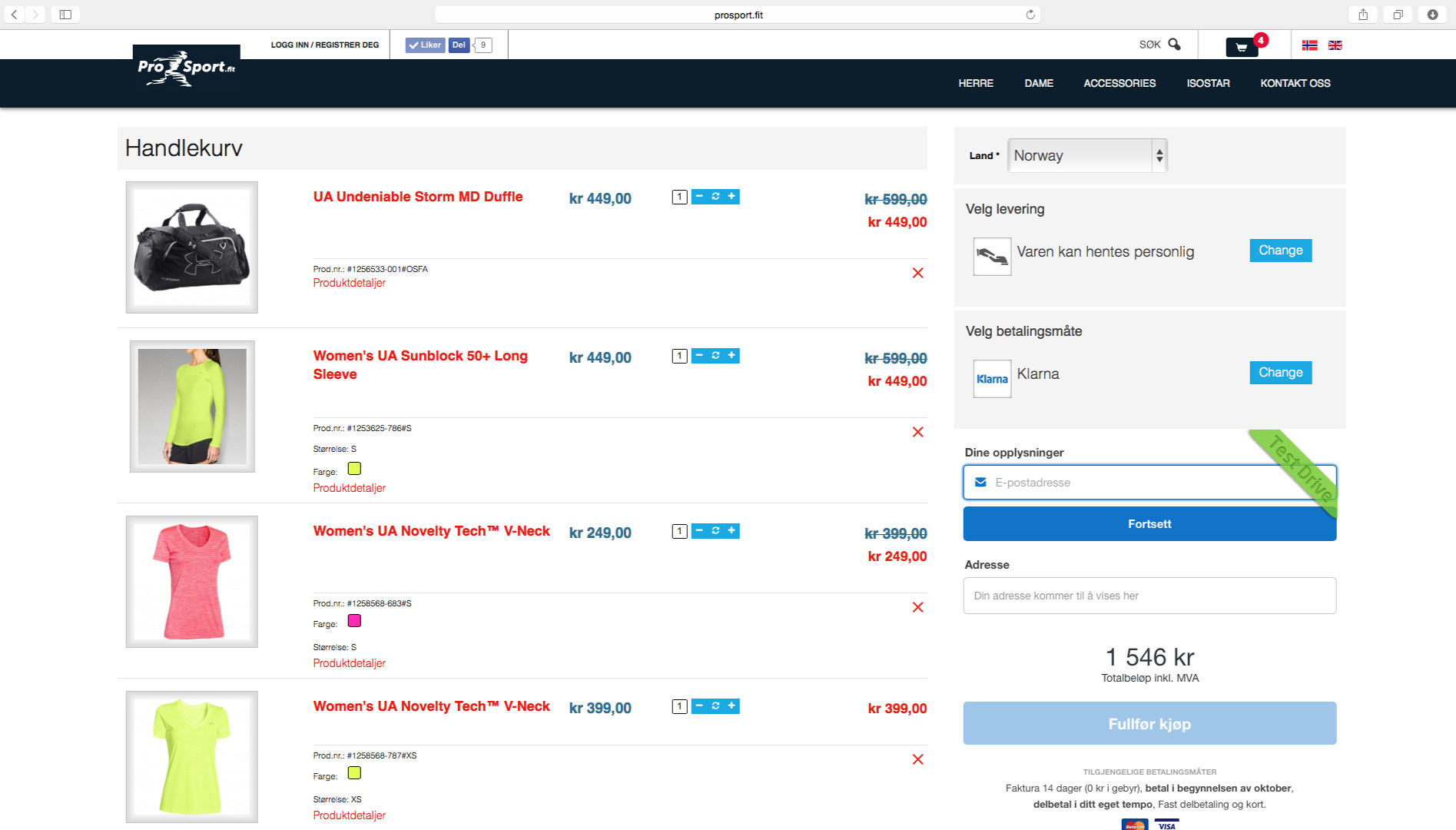Remove Women's UA Sunblock 50+ Long Sleeve
The width and height of the screenshot is (1456, 830).
point(917,432)
